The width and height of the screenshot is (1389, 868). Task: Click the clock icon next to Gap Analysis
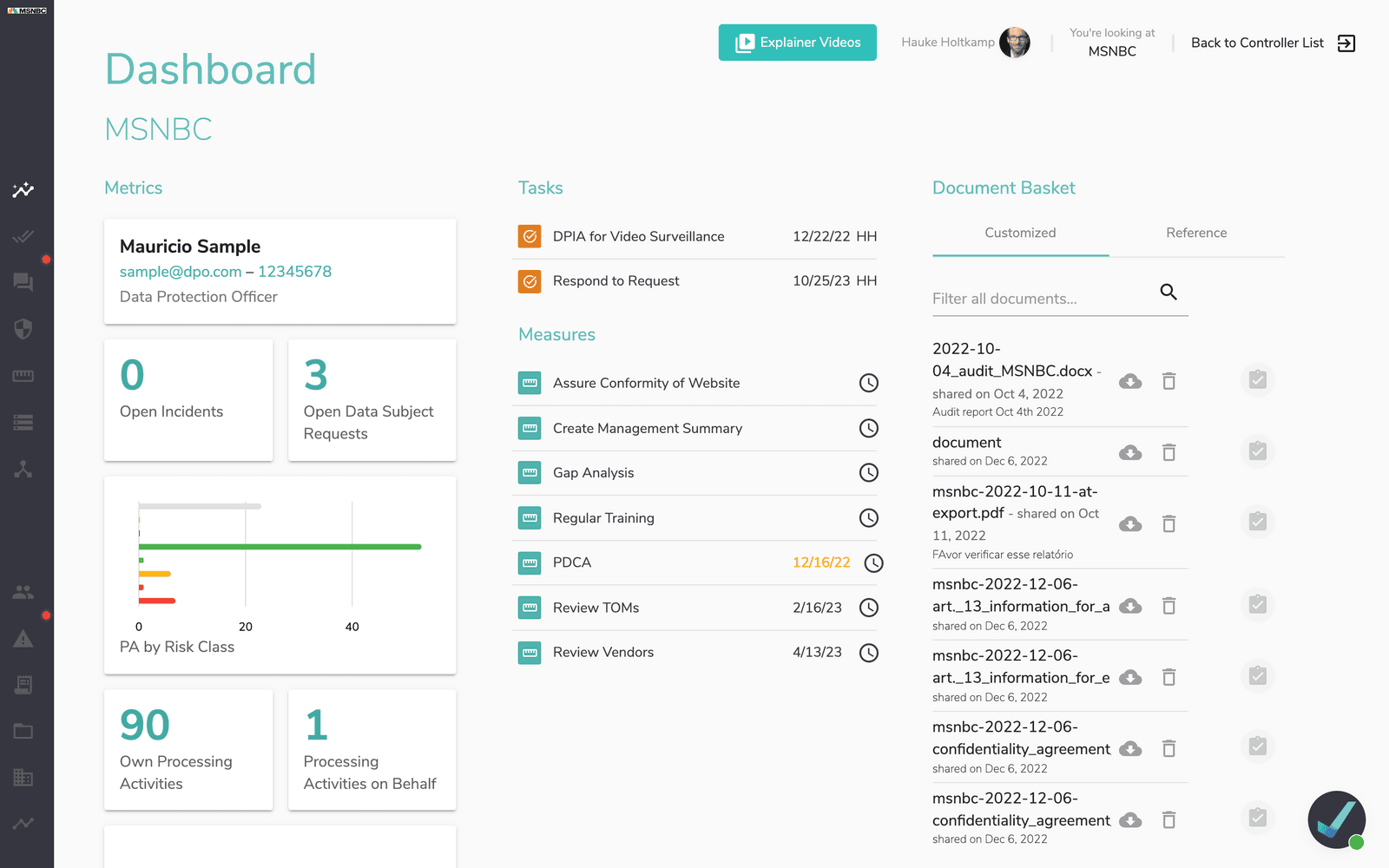click(868, 473)
